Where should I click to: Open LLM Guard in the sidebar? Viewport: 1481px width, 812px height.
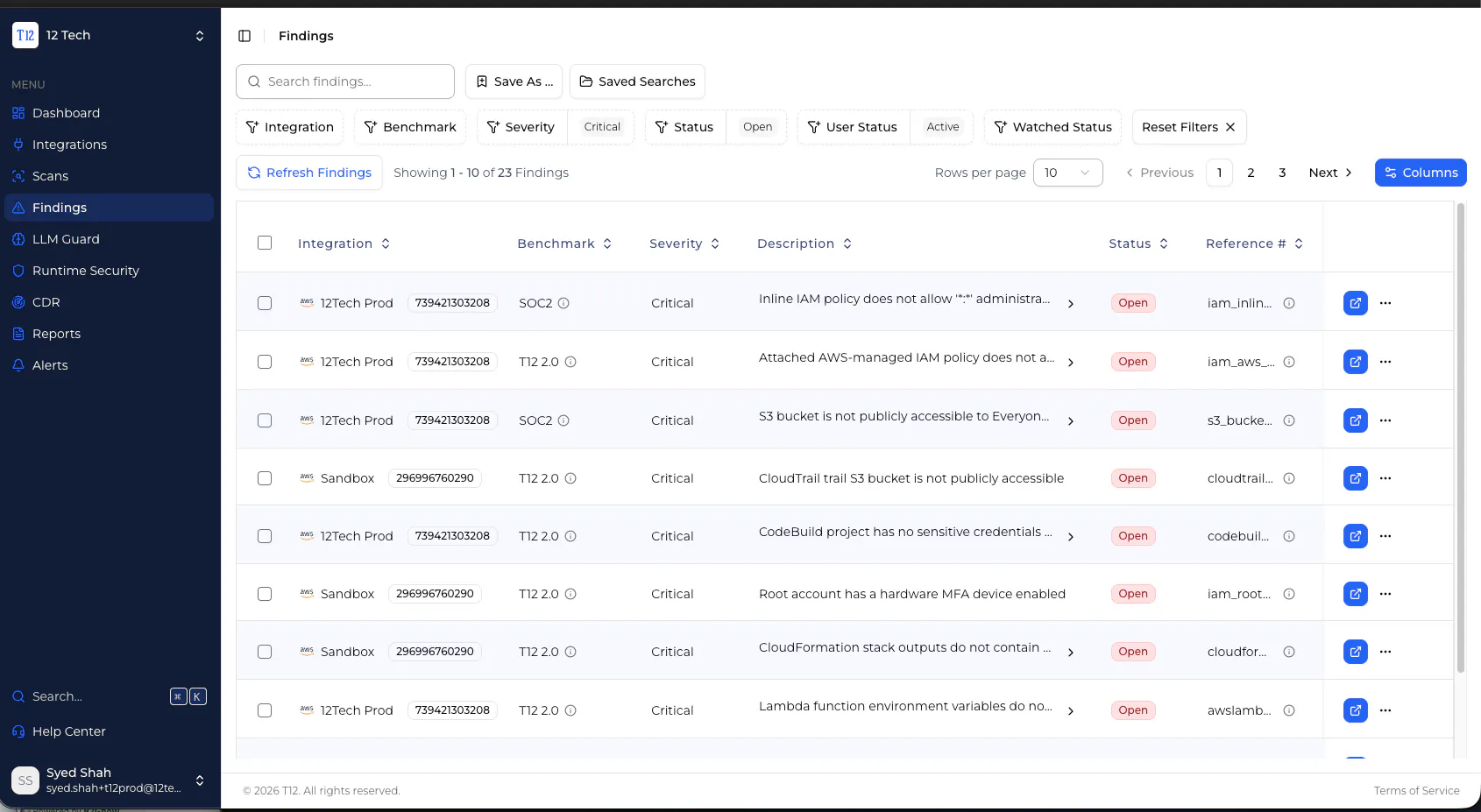(110, 239)
